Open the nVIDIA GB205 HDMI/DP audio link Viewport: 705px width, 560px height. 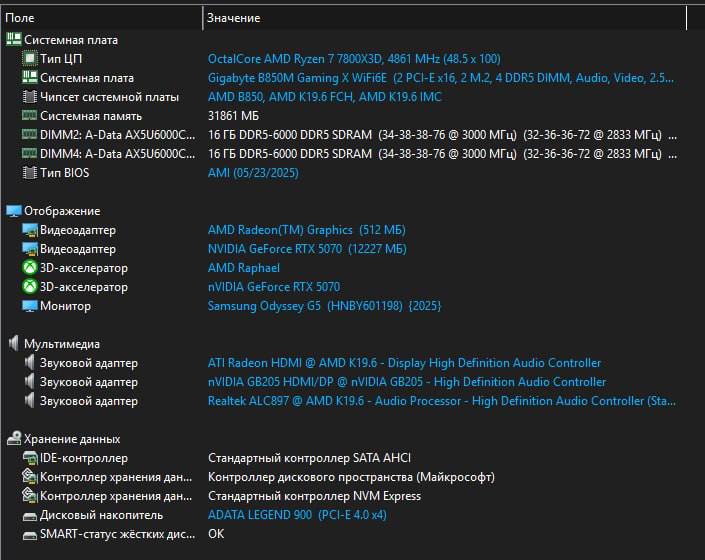point(407,382)
